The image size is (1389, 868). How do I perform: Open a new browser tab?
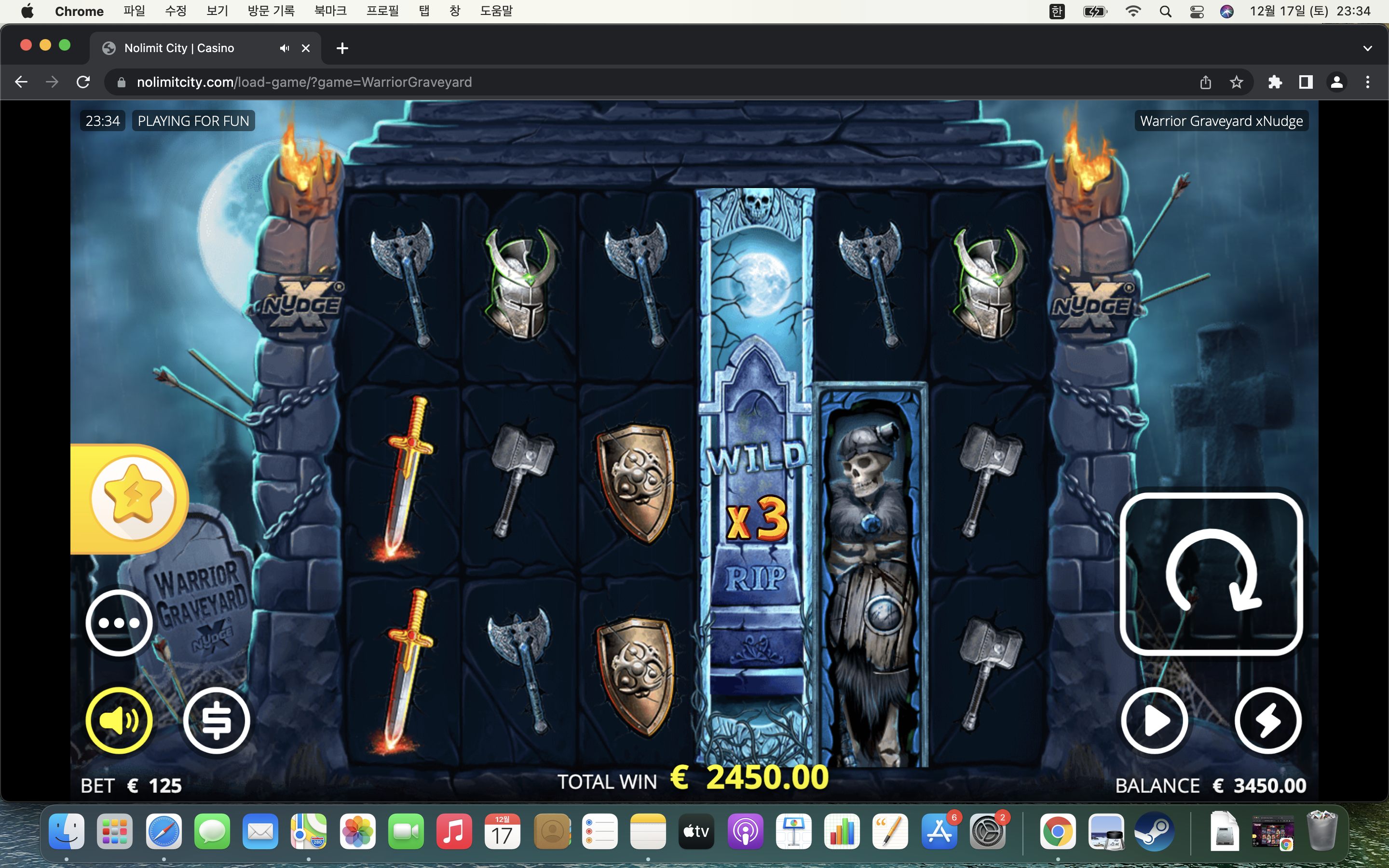pyautogui.click(x=342, y=48)
